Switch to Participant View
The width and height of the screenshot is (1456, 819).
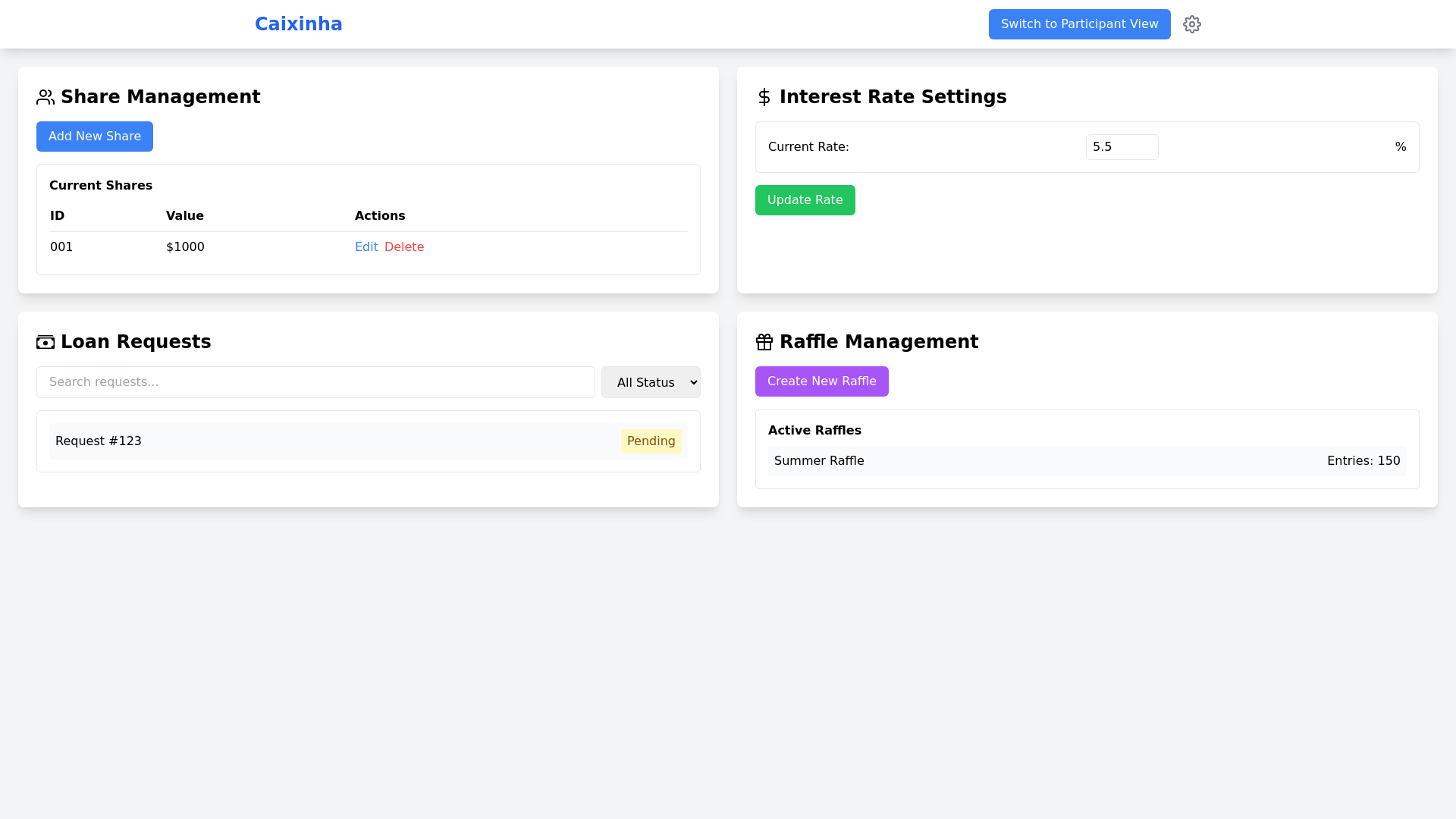point(1078,24)
